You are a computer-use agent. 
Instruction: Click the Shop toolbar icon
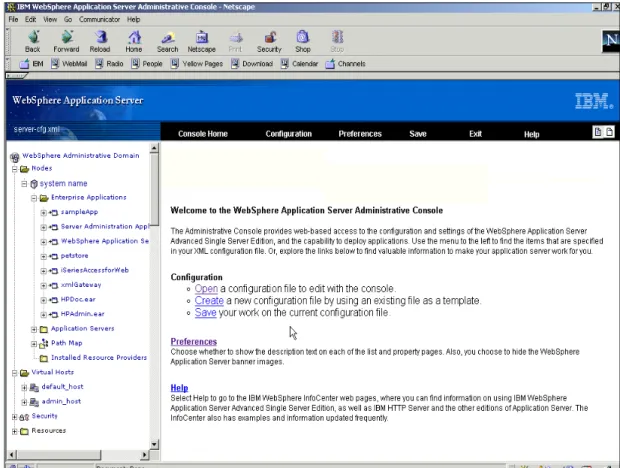coord(303,37)
